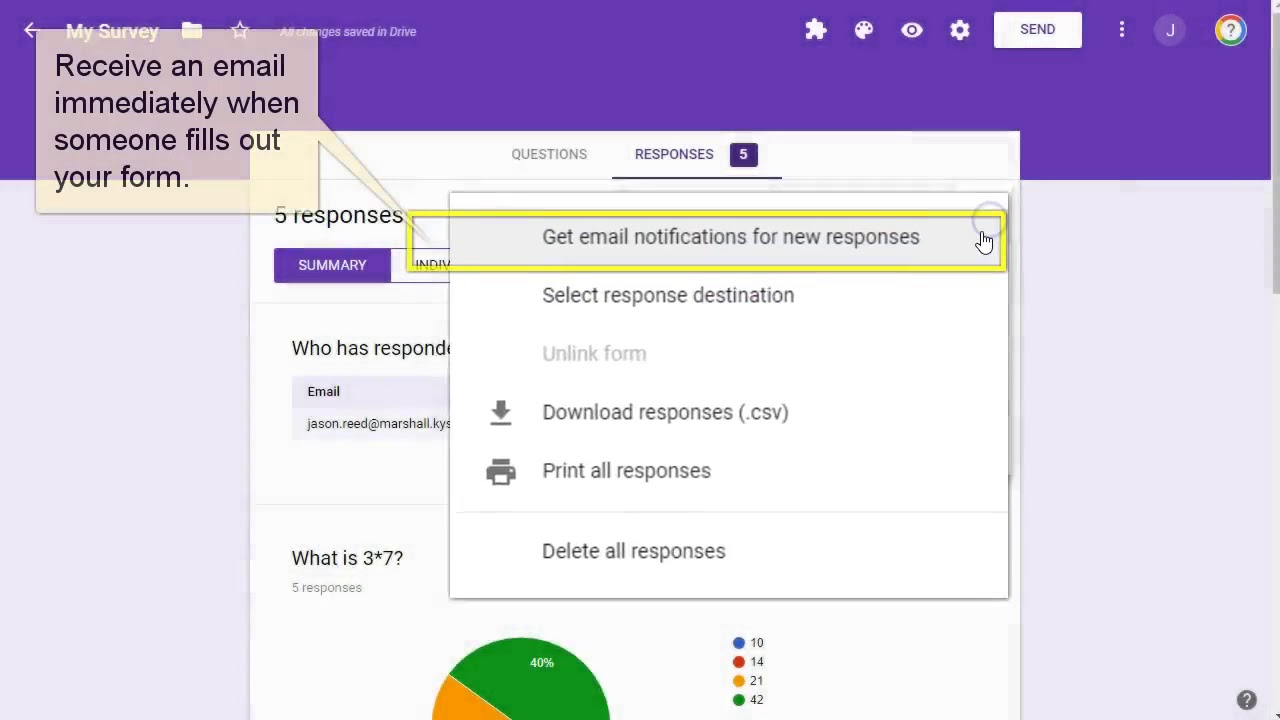
Task: Click the SEND button
Action: [1037, 30]
